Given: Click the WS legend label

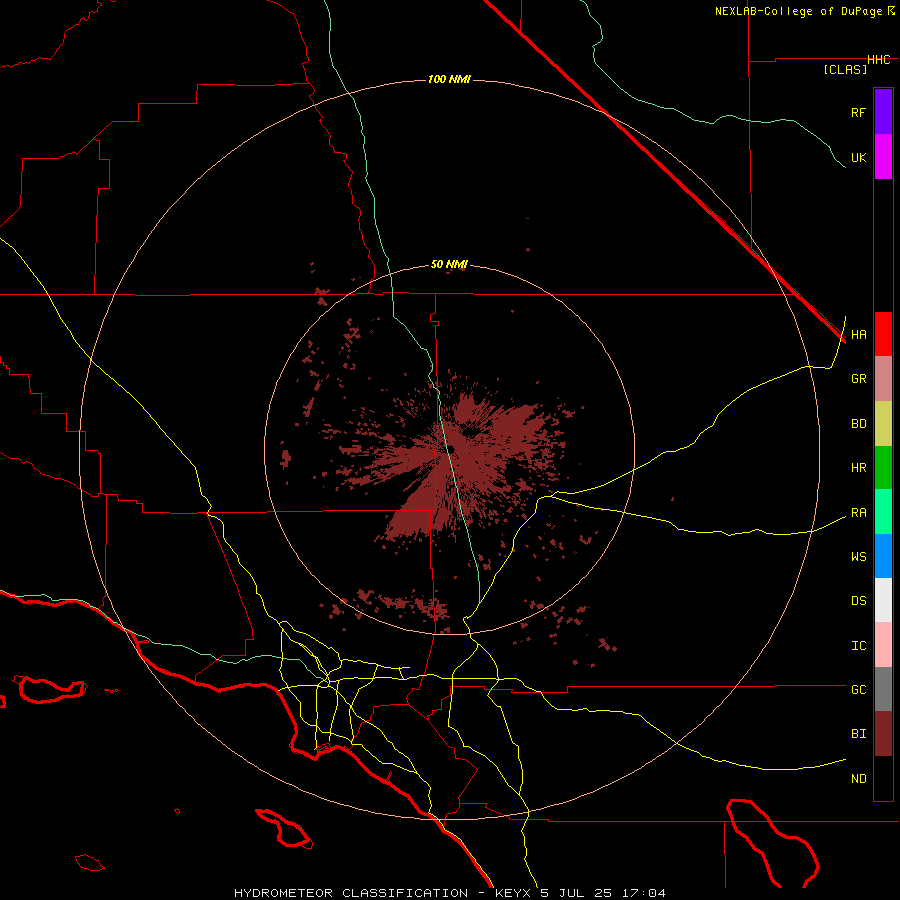Looking at the screenshot, I should (x=858, y=557).
